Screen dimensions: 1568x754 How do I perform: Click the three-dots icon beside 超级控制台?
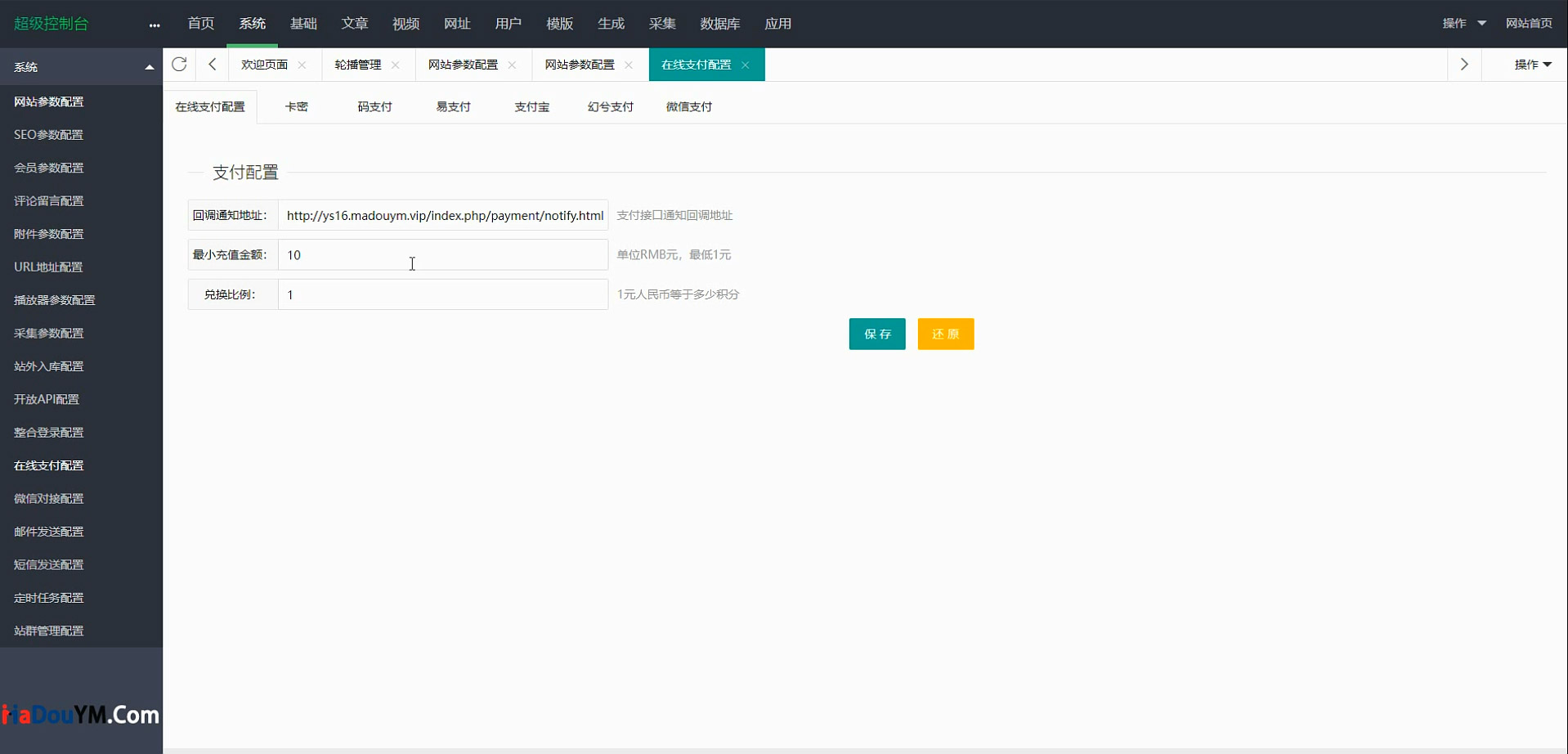point(155,25)
